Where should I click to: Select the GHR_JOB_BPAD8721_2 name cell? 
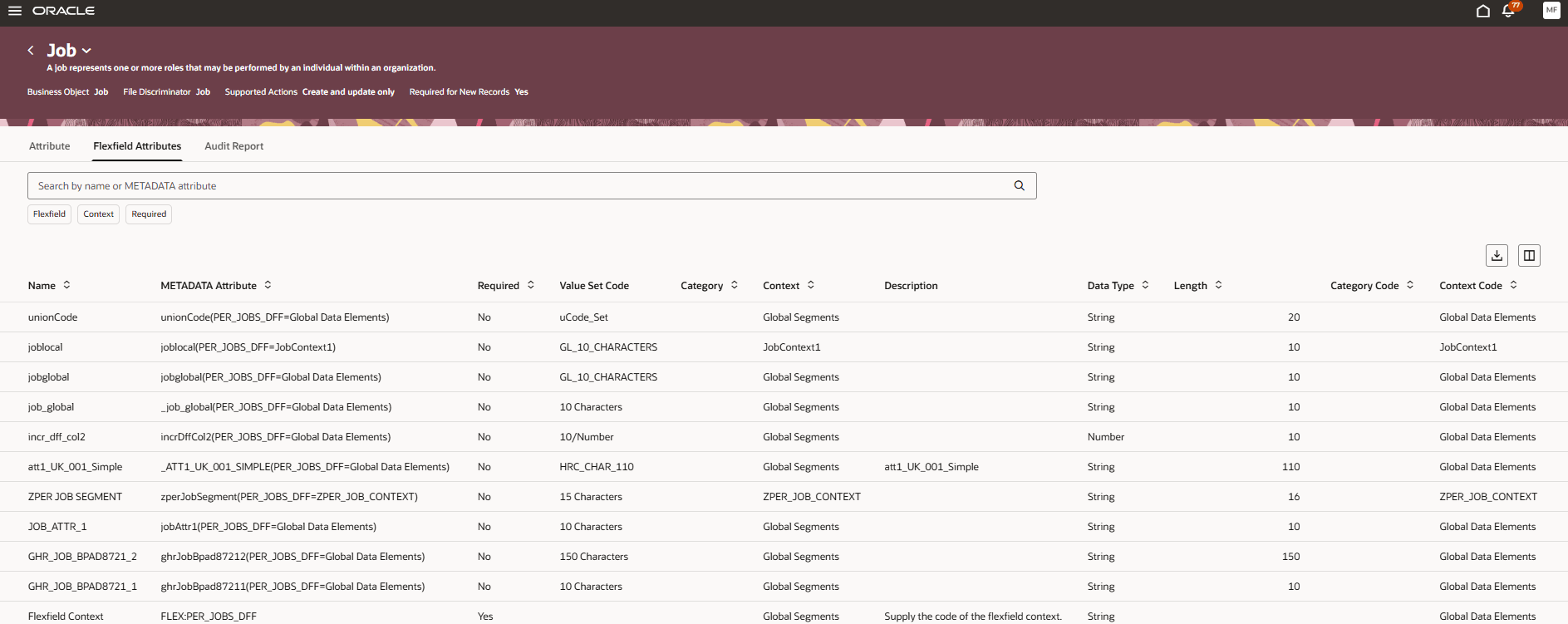click(82, 557)
